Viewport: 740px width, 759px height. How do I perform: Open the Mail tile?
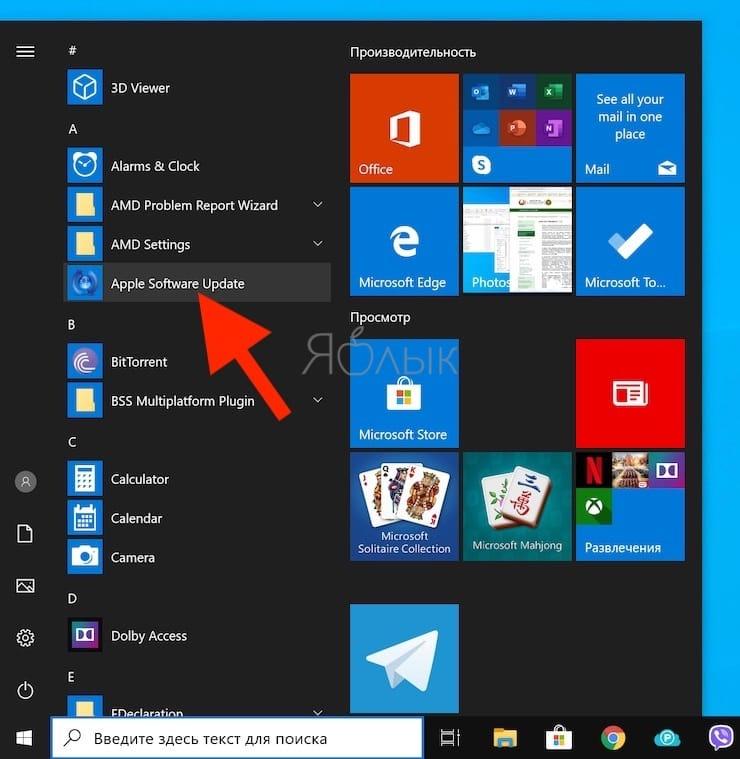[630, 128]
